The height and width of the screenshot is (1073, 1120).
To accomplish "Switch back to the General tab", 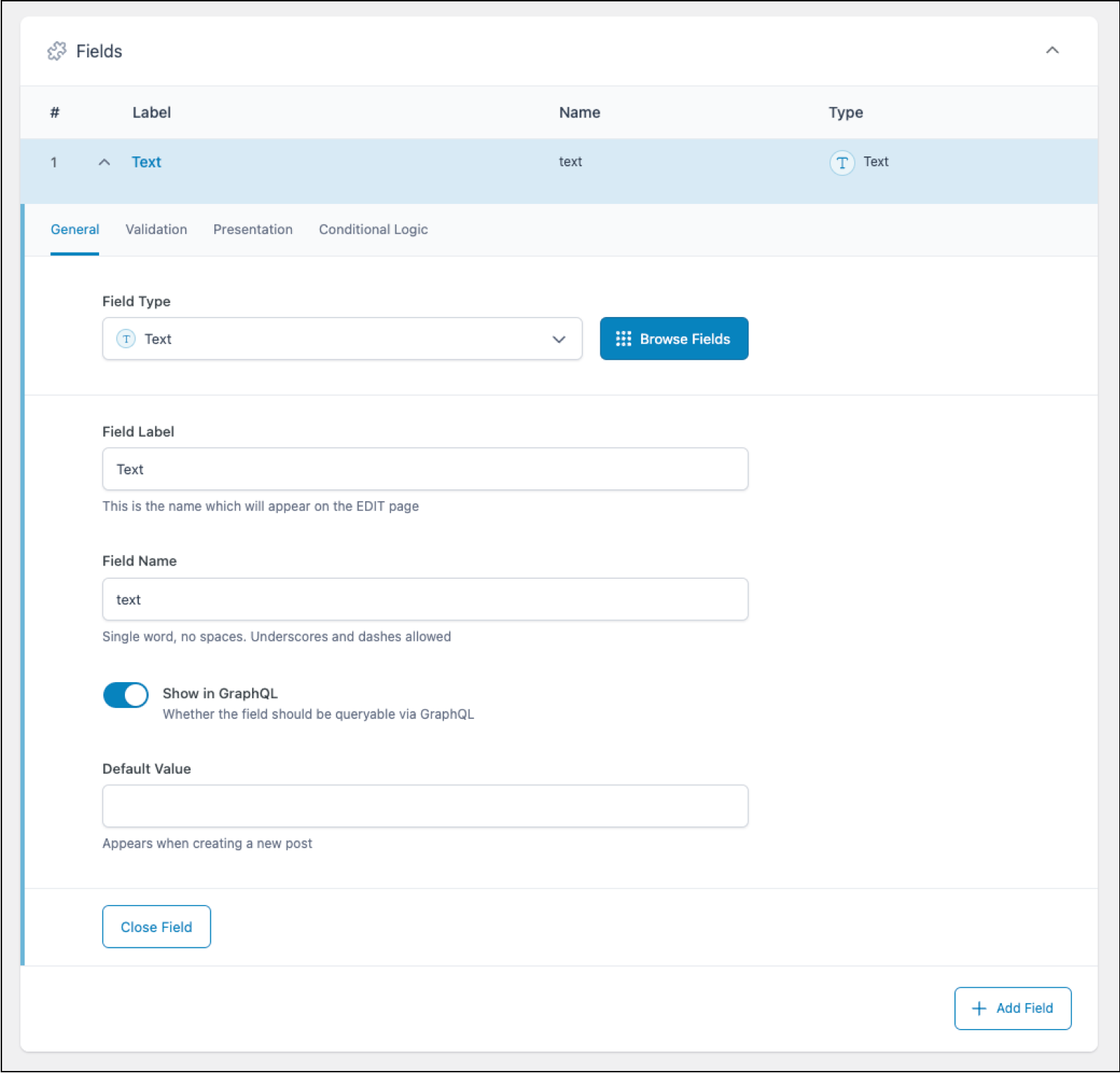I will click(75, 229).
